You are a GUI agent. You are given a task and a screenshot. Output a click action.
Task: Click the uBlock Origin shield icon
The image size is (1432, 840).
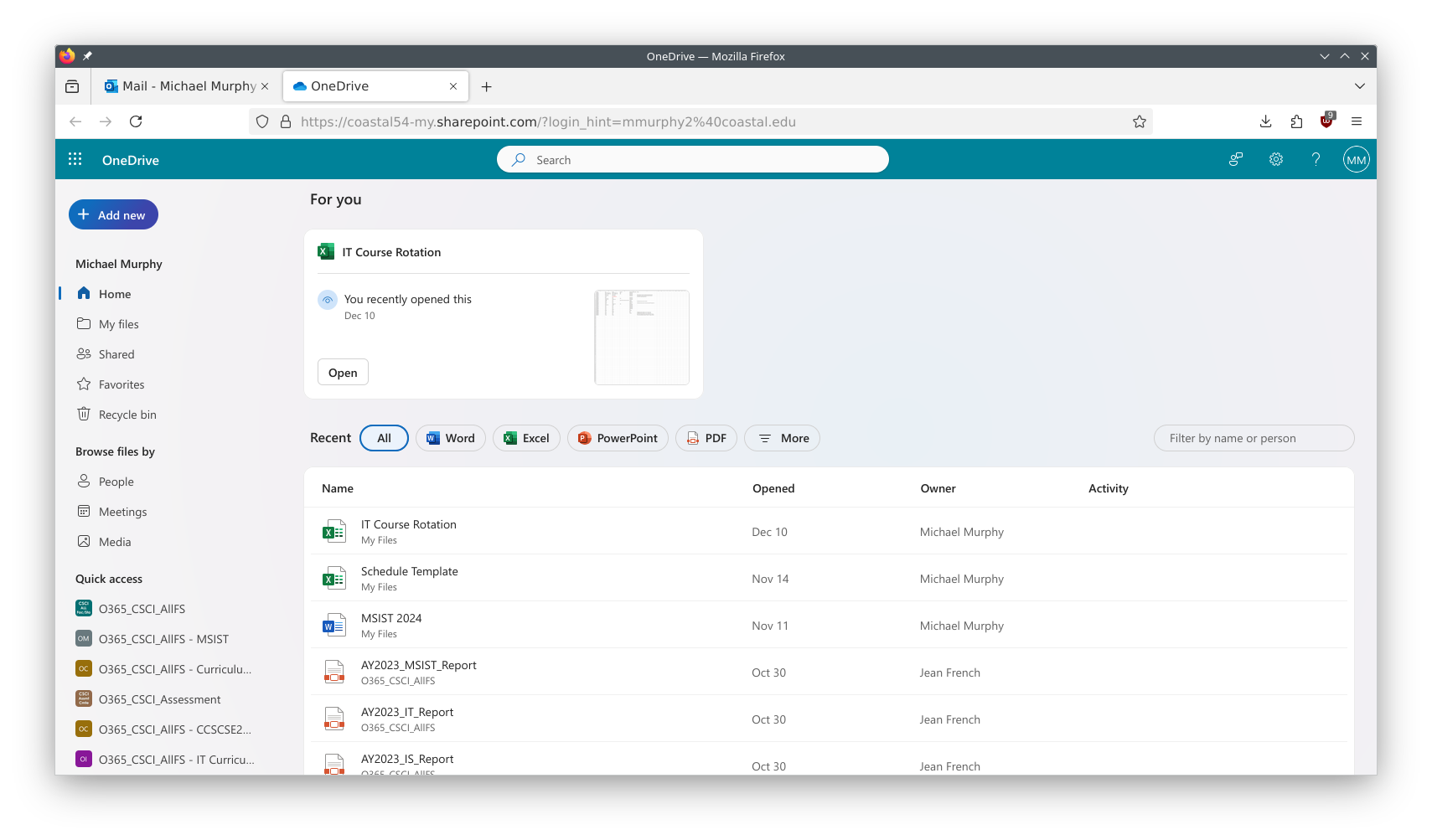(x=1326, y=121)
